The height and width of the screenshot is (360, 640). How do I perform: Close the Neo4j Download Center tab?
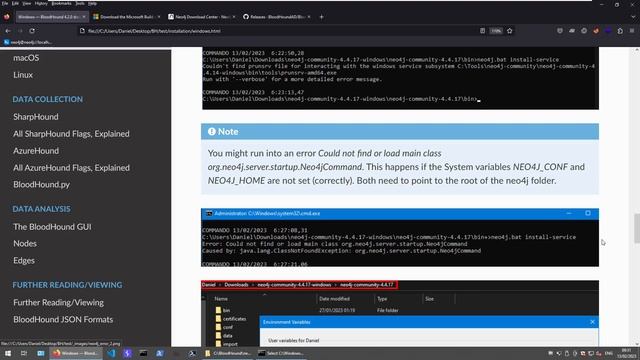click(233, 17)
